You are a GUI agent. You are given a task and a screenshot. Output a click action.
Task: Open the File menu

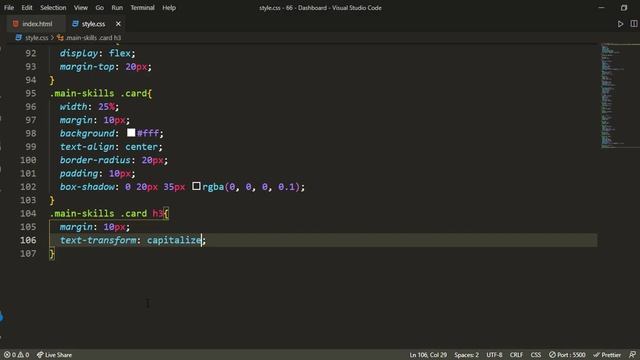coord(9,8)
